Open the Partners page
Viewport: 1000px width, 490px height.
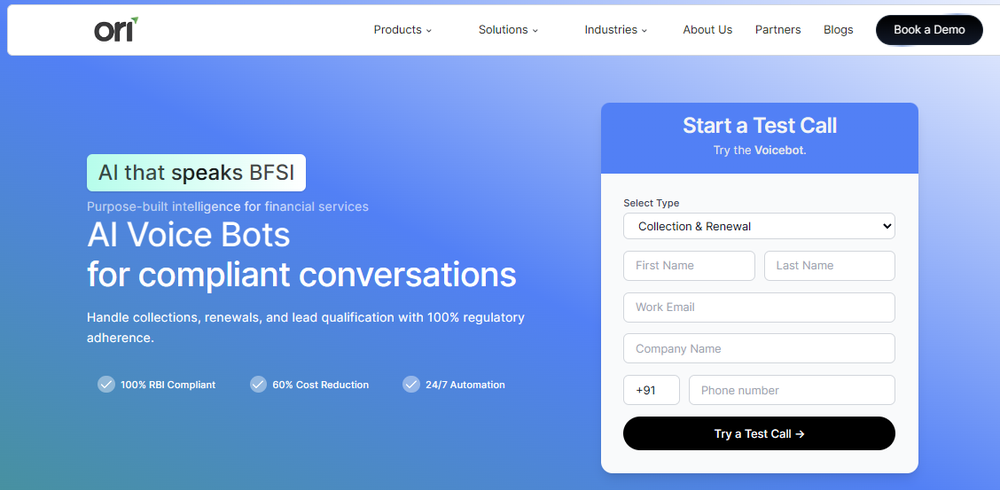click(x=778, y=30)
